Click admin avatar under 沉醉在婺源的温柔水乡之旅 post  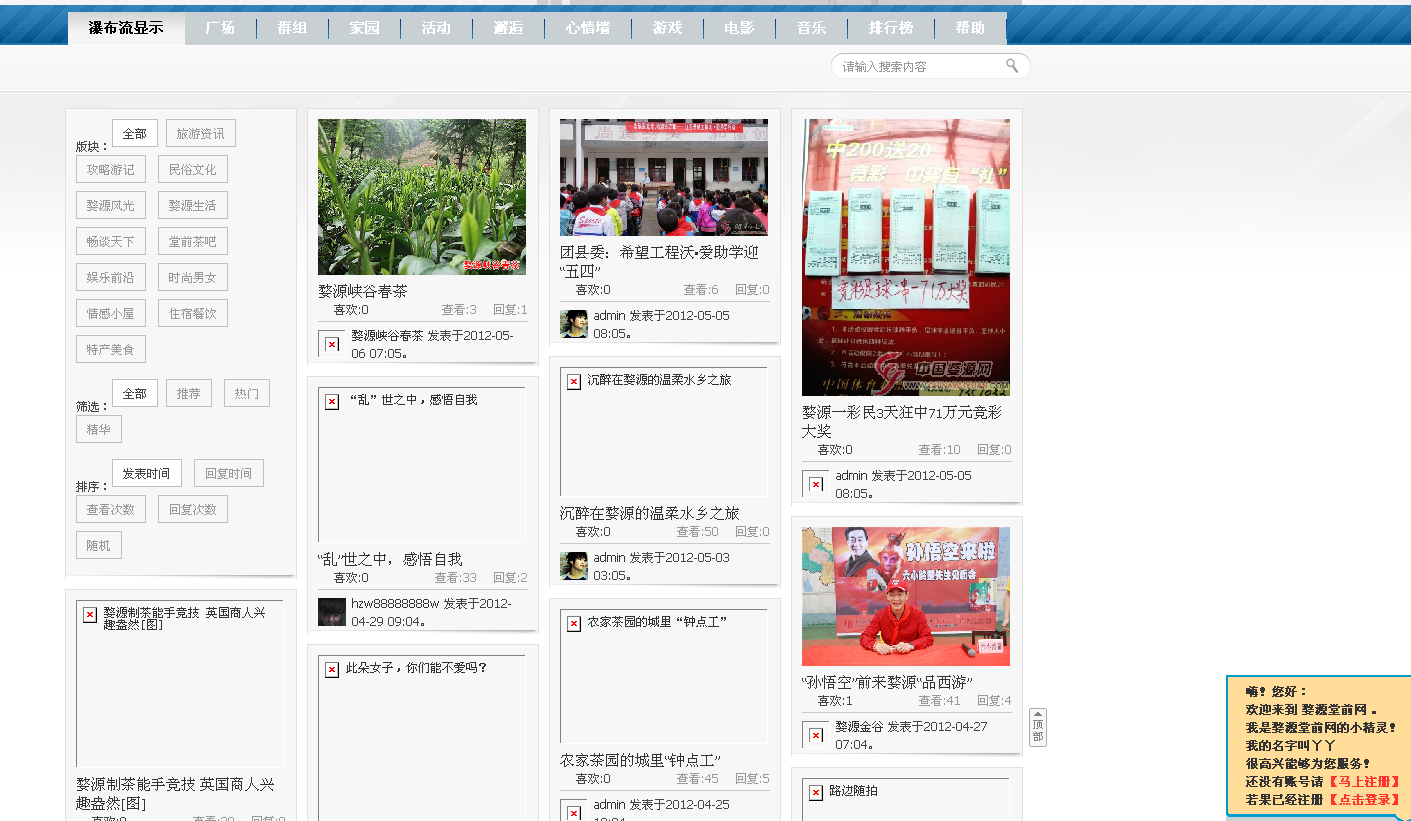pyautogui.click(x=574, y=566)
